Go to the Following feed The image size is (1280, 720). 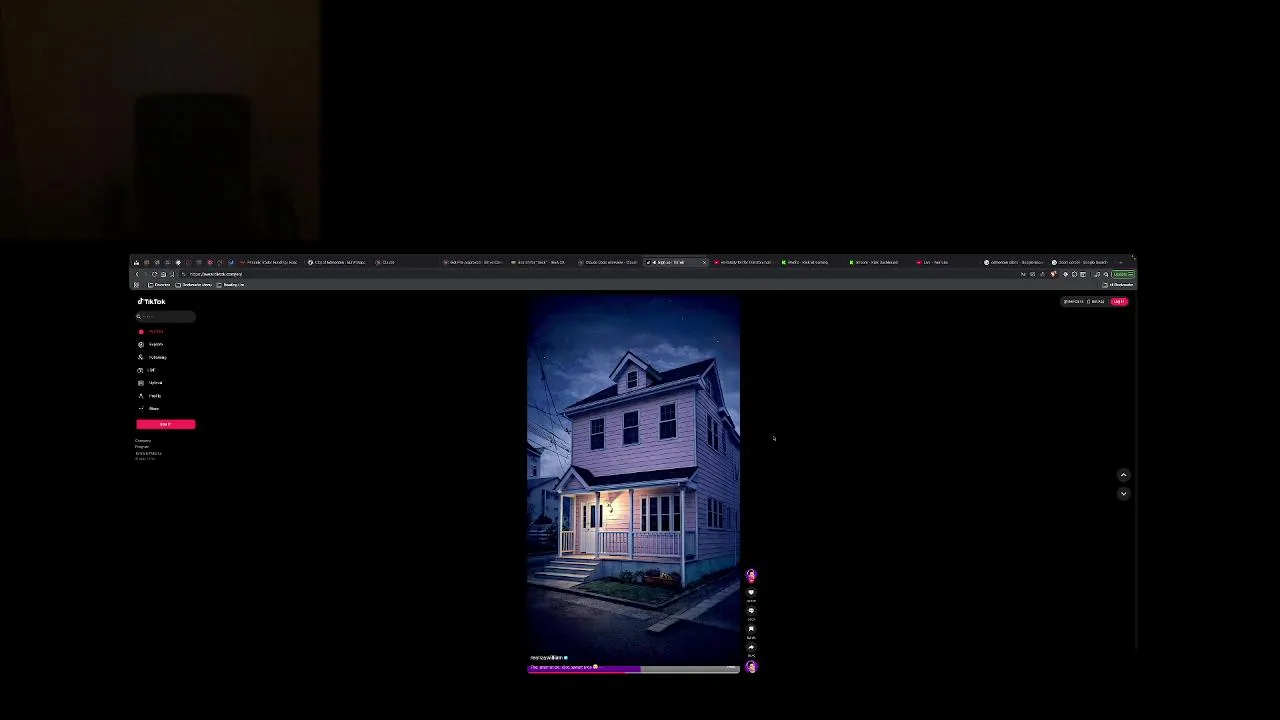click(x=153, y=357)
